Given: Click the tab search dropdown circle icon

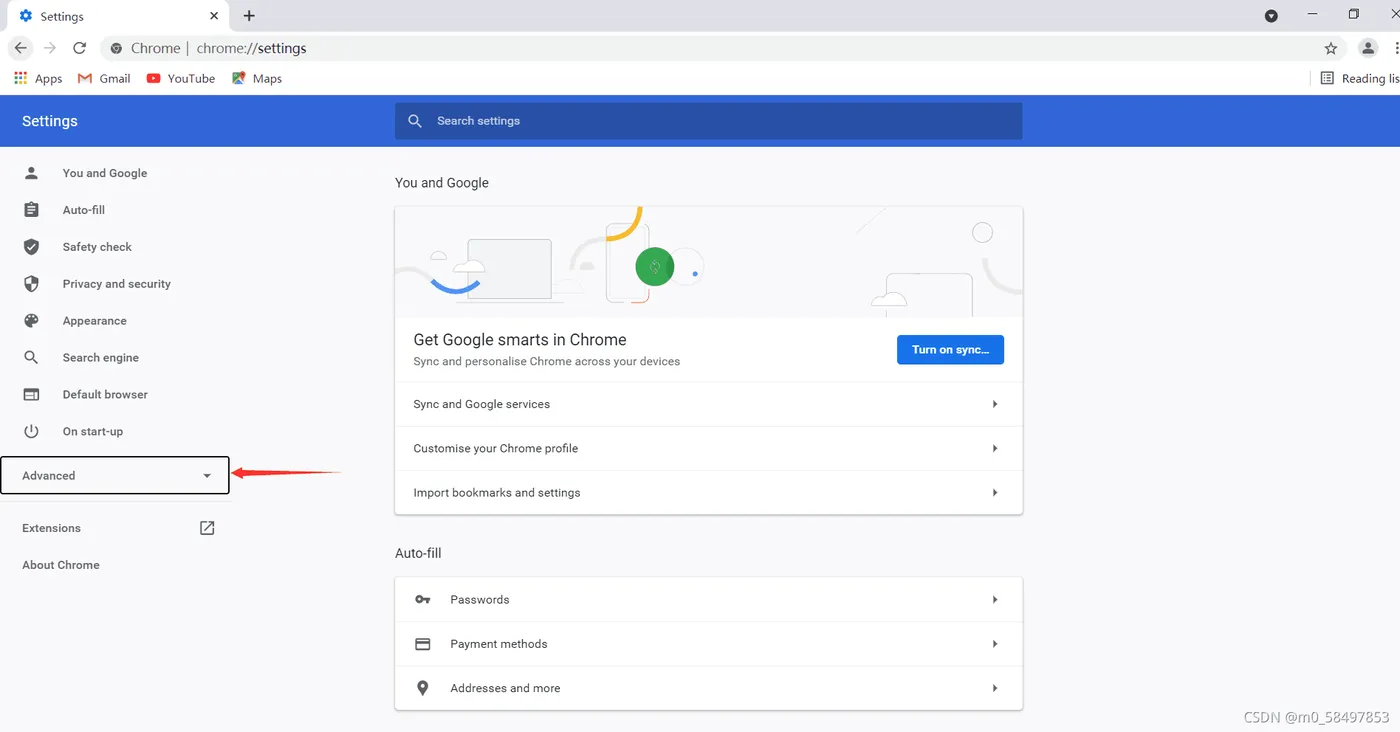Looking at the screenshot, I should 1271,16.
